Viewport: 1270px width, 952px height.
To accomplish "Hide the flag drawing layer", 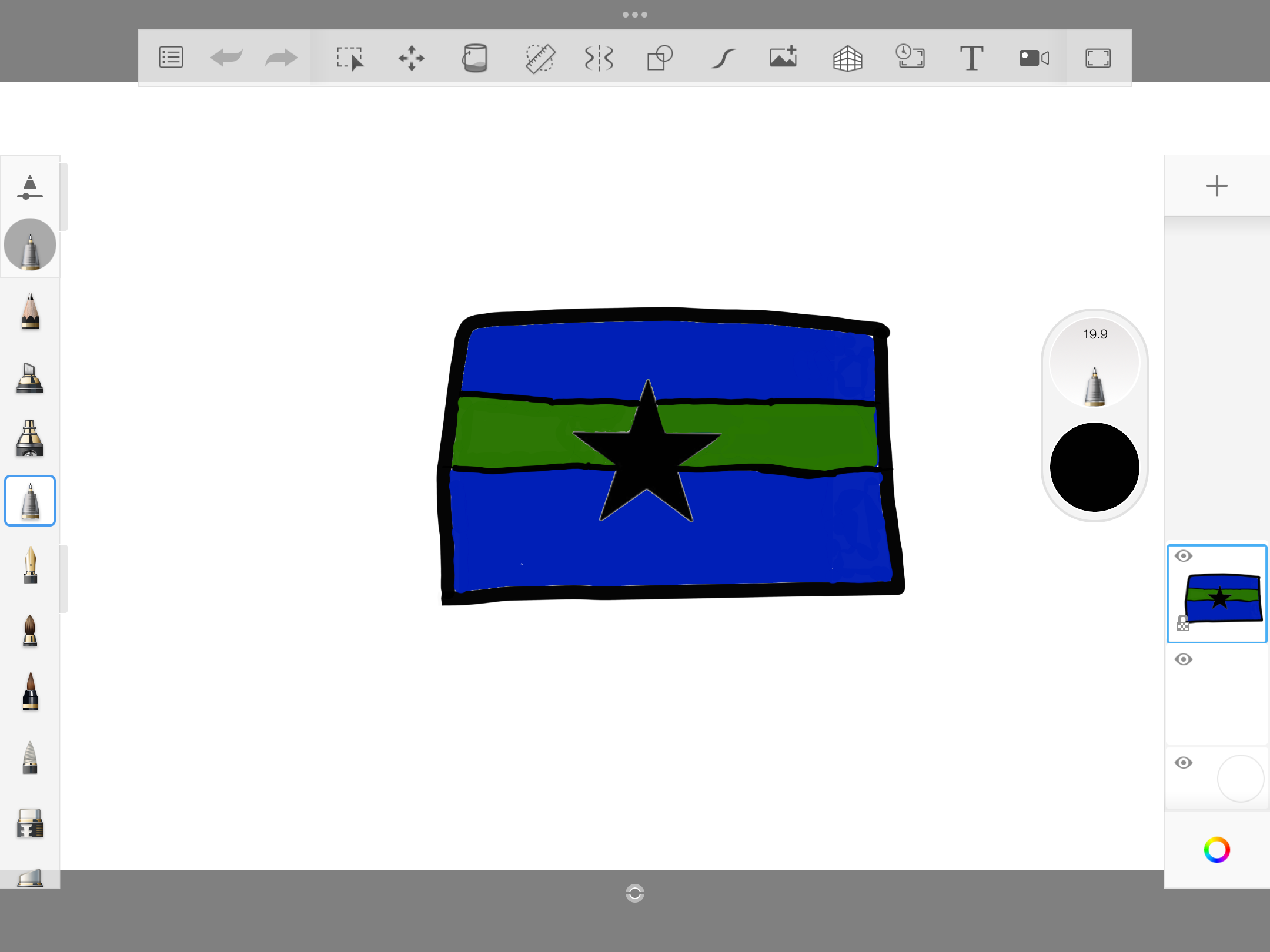I will click(1184, 556).
